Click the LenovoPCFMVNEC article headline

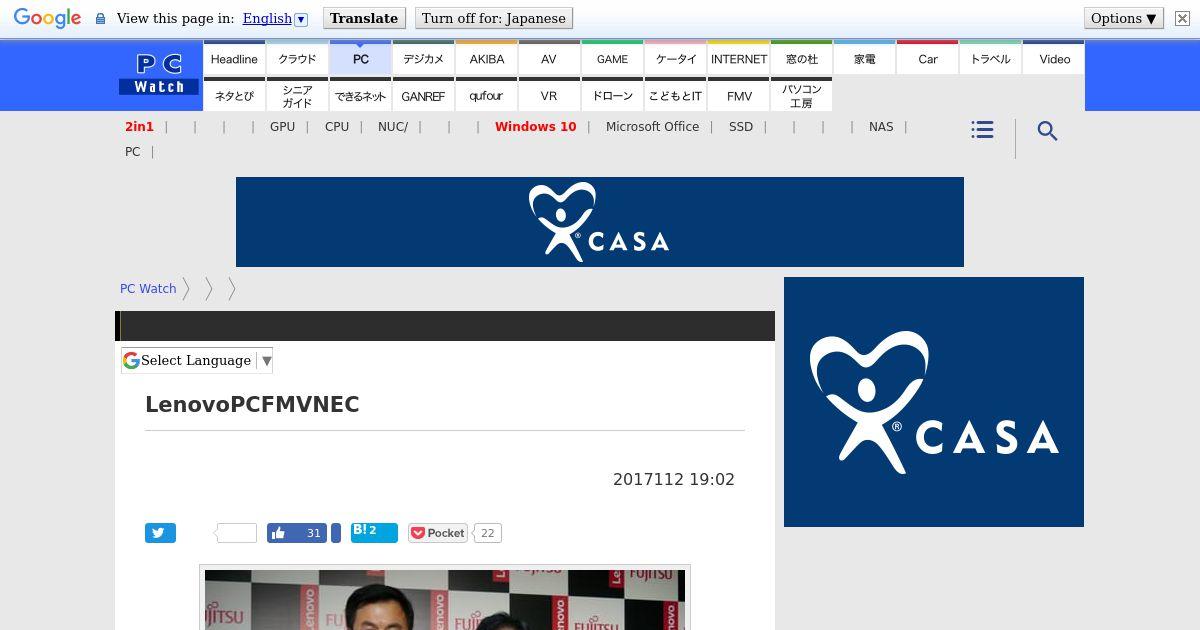(x=252, y=404)
